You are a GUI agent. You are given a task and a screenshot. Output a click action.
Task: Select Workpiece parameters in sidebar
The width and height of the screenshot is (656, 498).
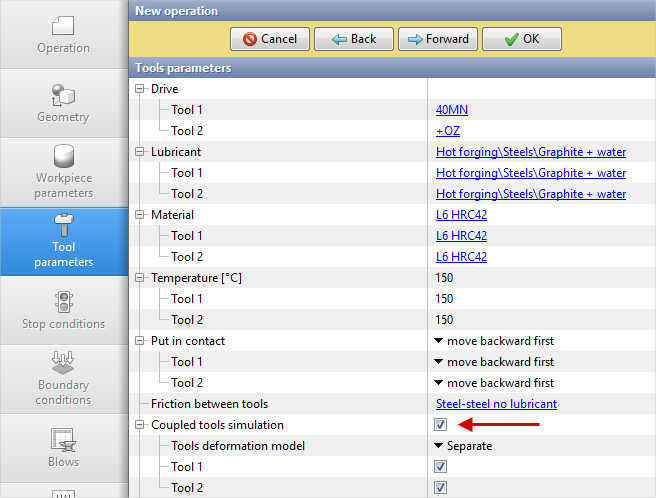click(x=63, y=171)
